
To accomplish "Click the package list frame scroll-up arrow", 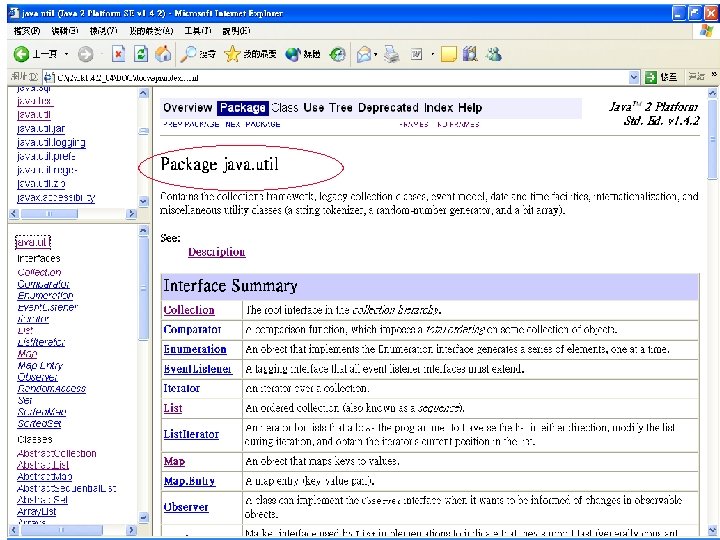I will (143, 93).
